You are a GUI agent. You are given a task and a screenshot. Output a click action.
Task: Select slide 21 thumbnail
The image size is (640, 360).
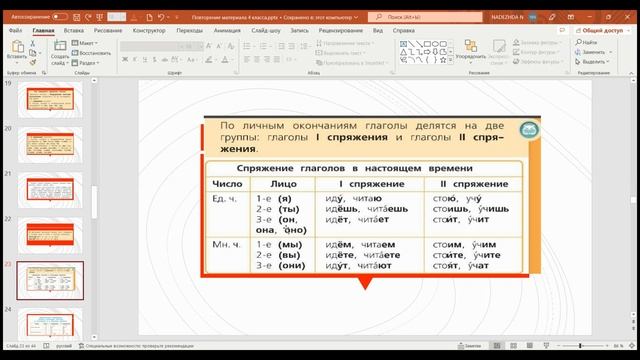tap(50, 190)
